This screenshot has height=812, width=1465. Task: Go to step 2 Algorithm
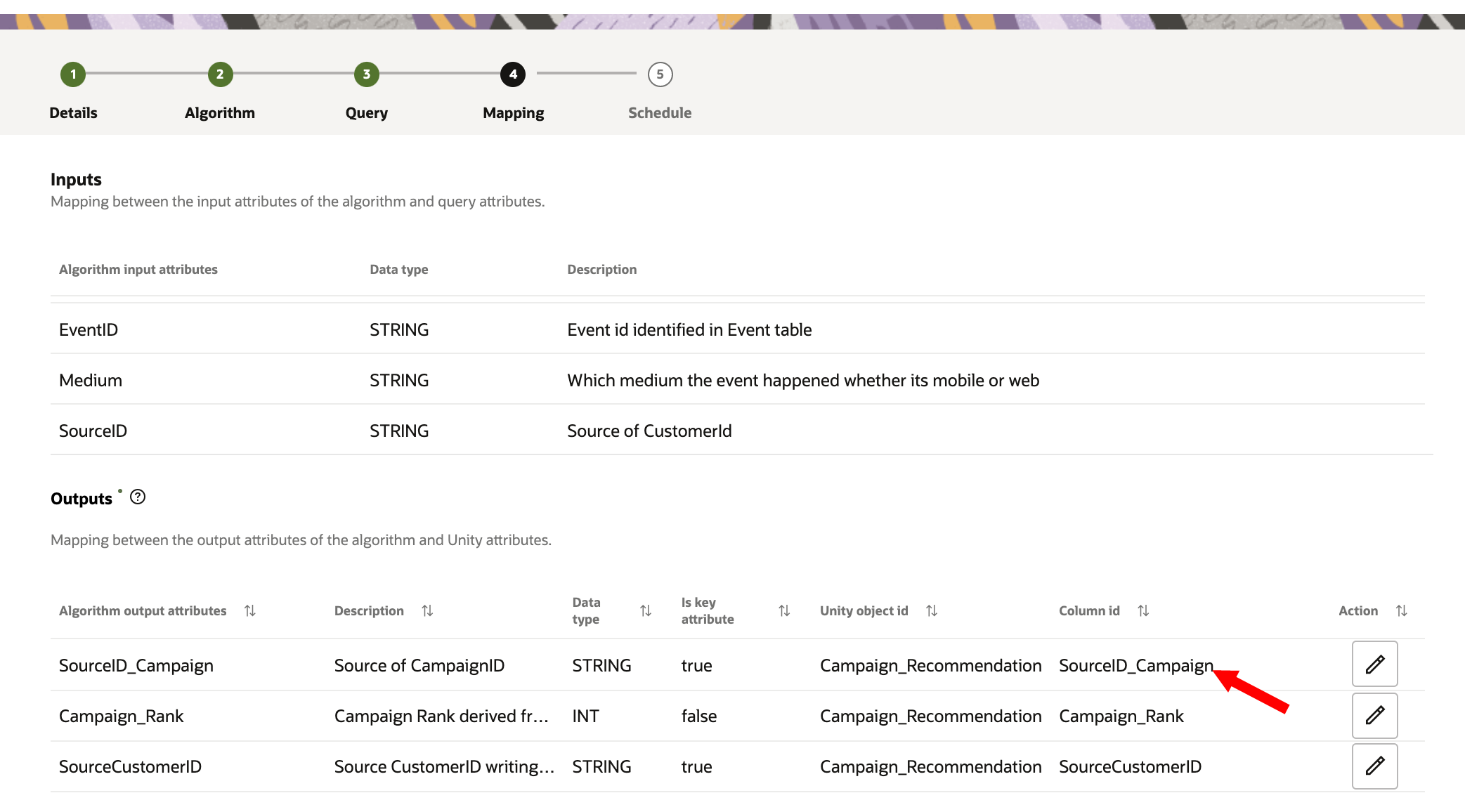pyautogui.click(x=220, y=74)
